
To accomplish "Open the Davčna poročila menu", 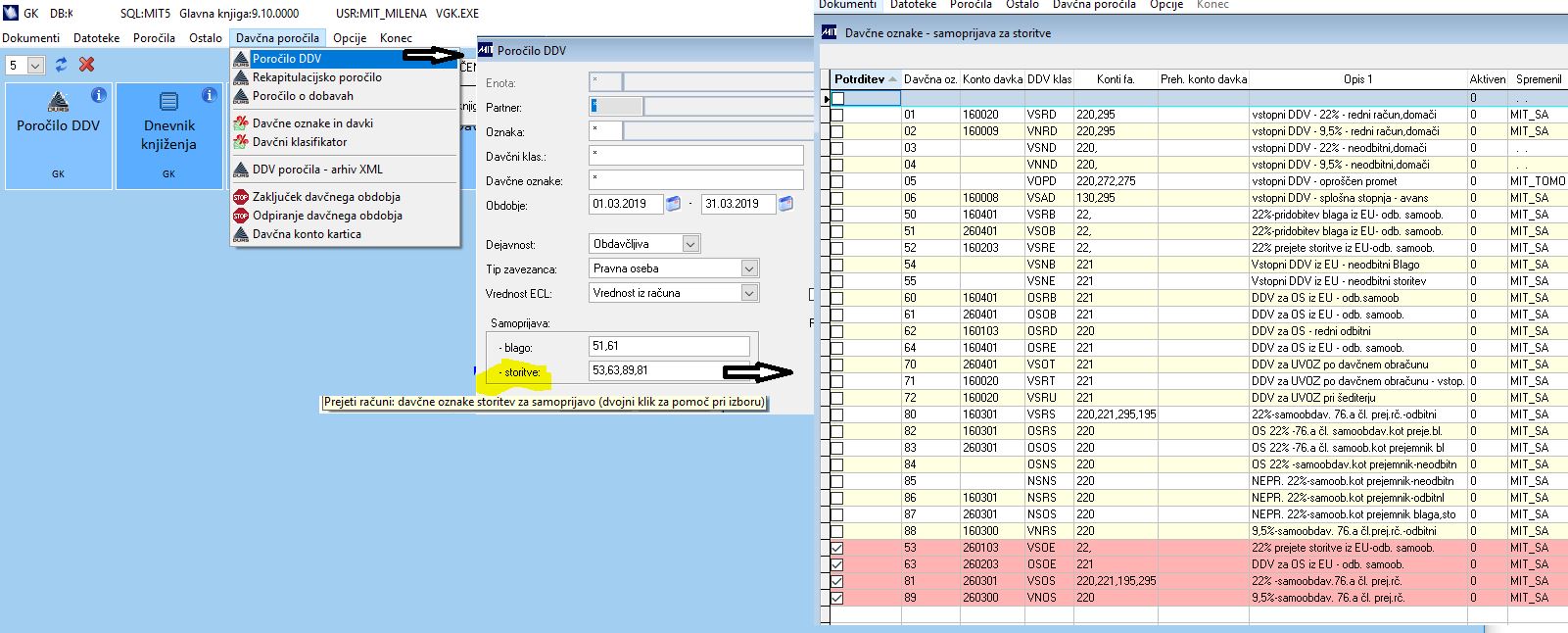I will [x=277, y=38].
